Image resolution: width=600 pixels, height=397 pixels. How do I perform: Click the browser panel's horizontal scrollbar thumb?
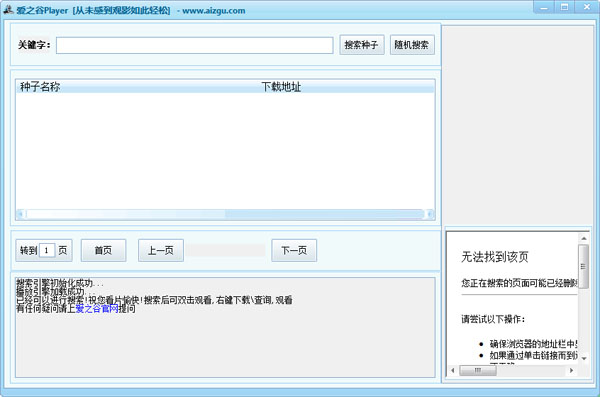tap(478, 370)
